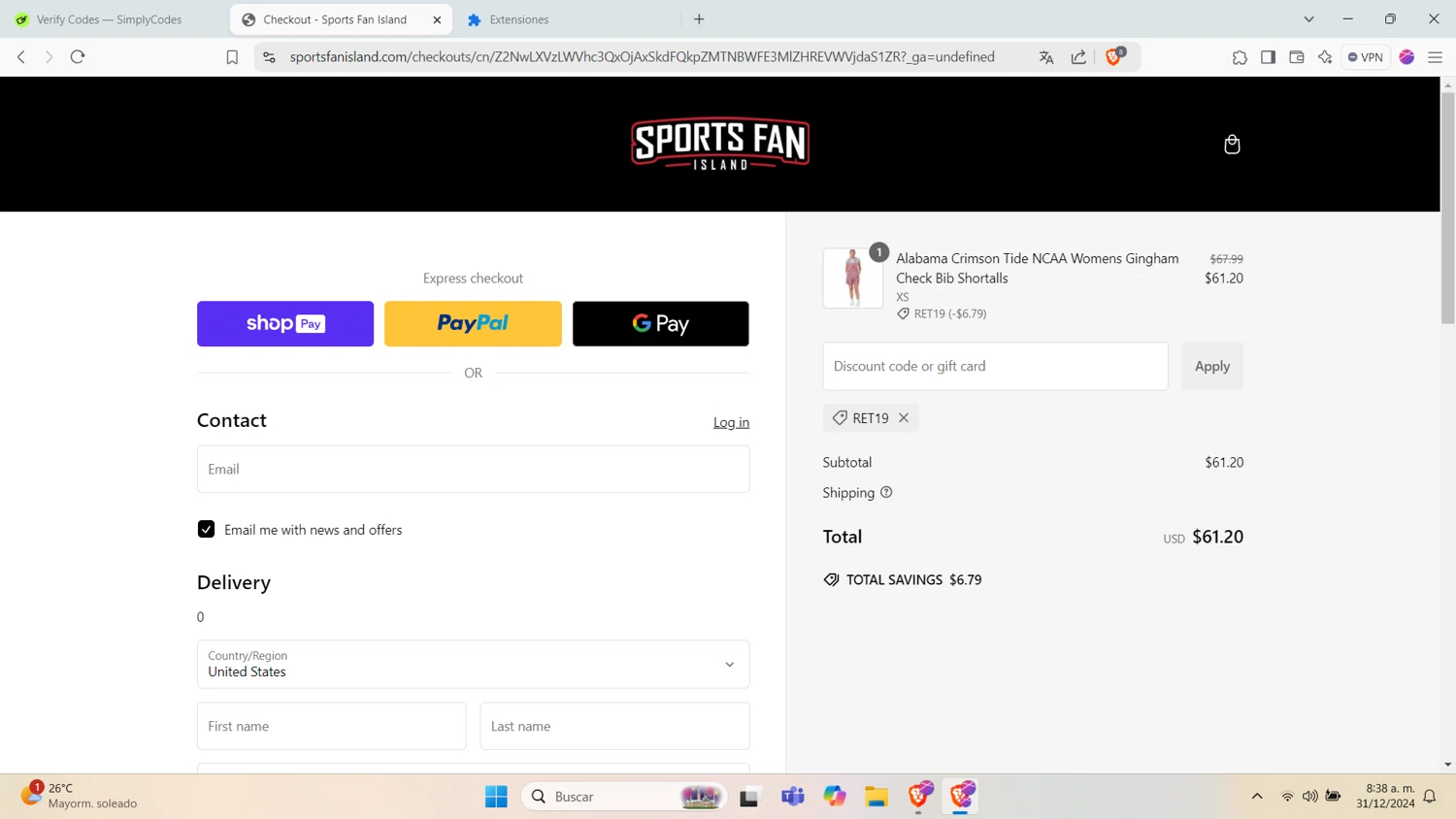Click the Sports Fan Island logo
The width and height of the screenshot is (1456, 819).
tap(720, 145)
